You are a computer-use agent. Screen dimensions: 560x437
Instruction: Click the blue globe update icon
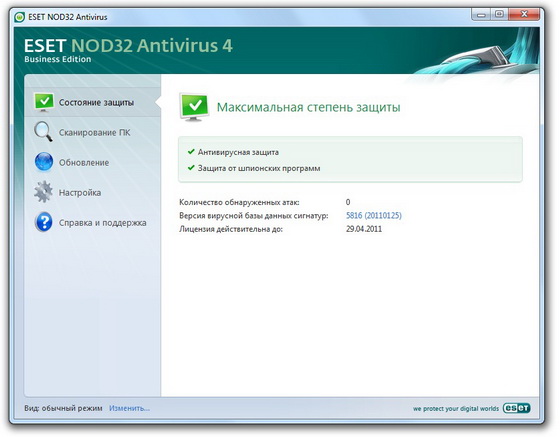tap(44, 162)
